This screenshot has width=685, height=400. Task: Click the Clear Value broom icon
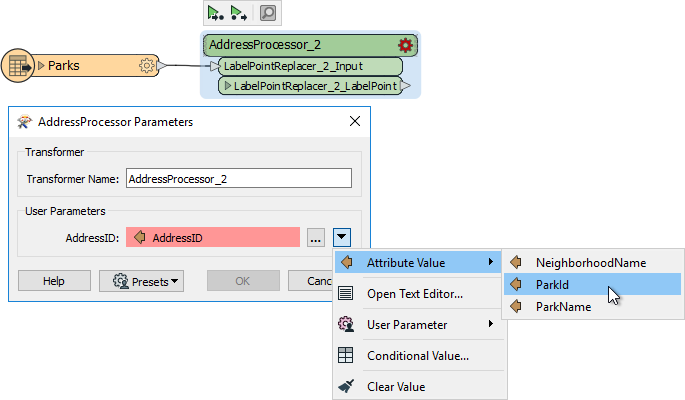coord(346,386)
